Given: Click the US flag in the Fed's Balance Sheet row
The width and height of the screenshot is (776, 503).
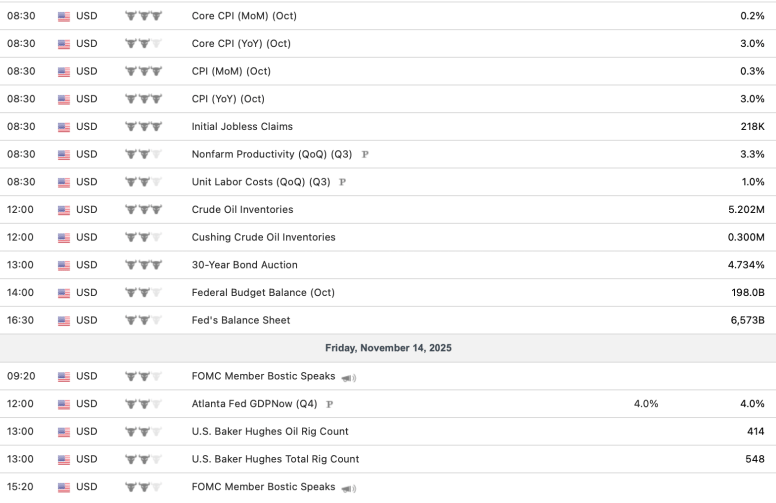Looking at the screenshot, I should (x=64, y=321).
